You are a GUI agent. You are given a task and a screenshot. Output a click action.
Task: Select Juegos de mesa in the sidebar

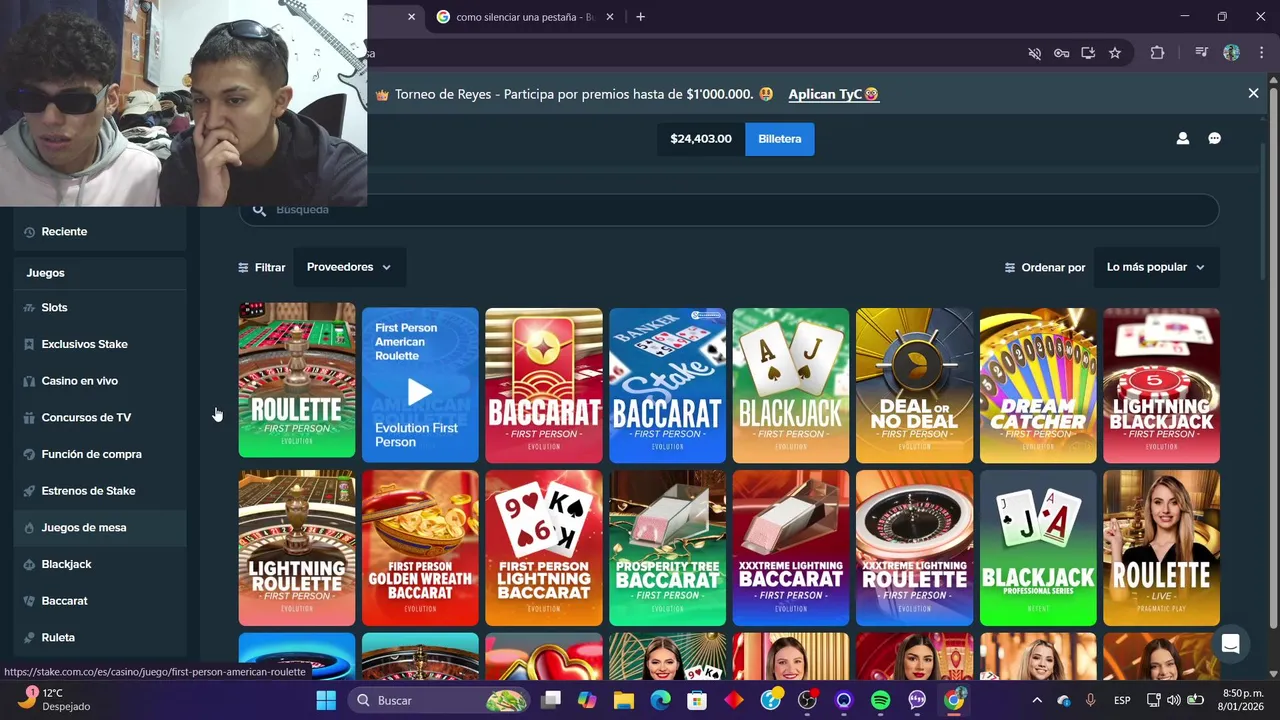tap(100, 527)
